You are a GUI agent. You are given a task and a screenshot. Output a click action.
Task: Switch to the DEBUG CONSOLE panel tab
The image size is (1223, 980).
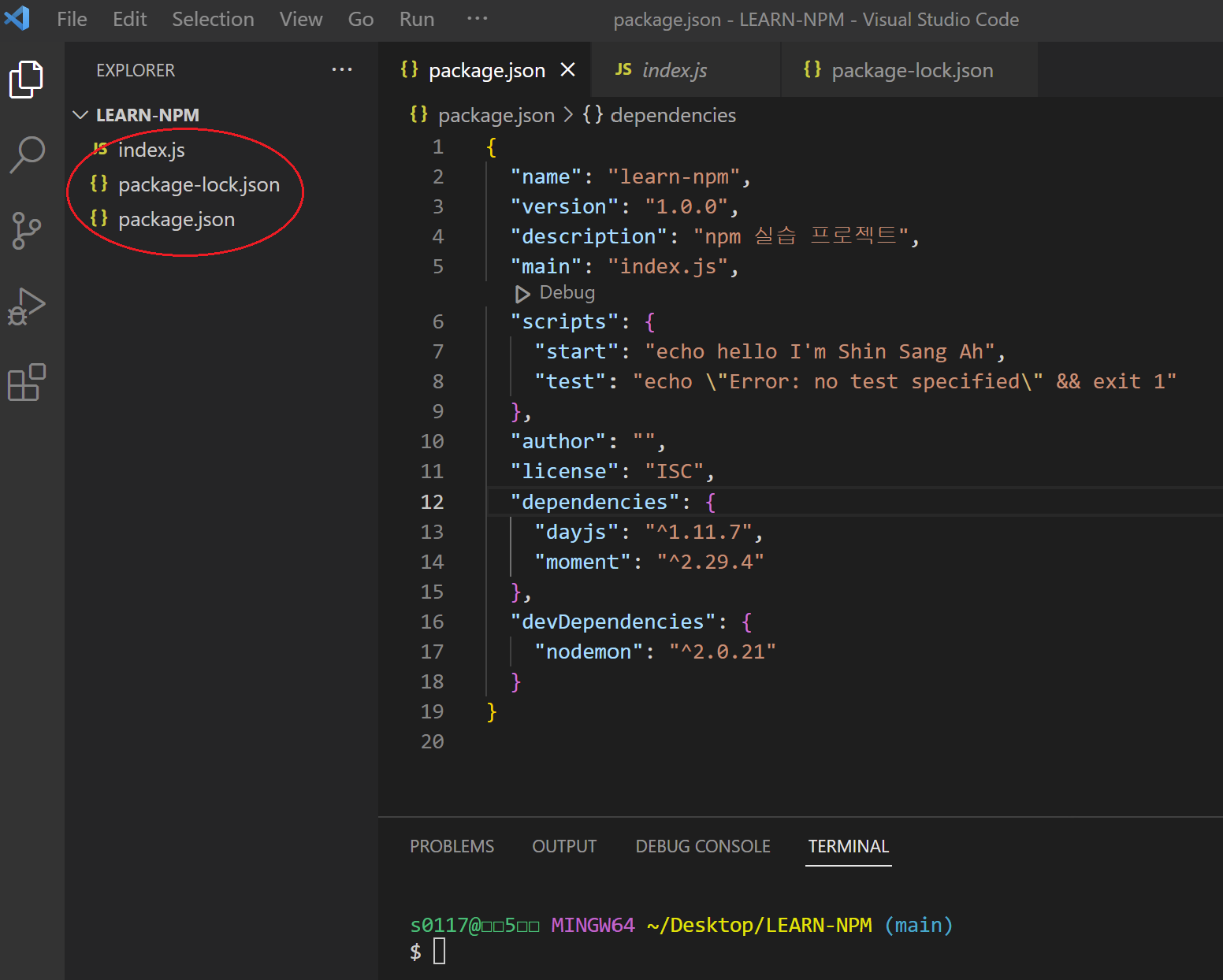[703, 846]
